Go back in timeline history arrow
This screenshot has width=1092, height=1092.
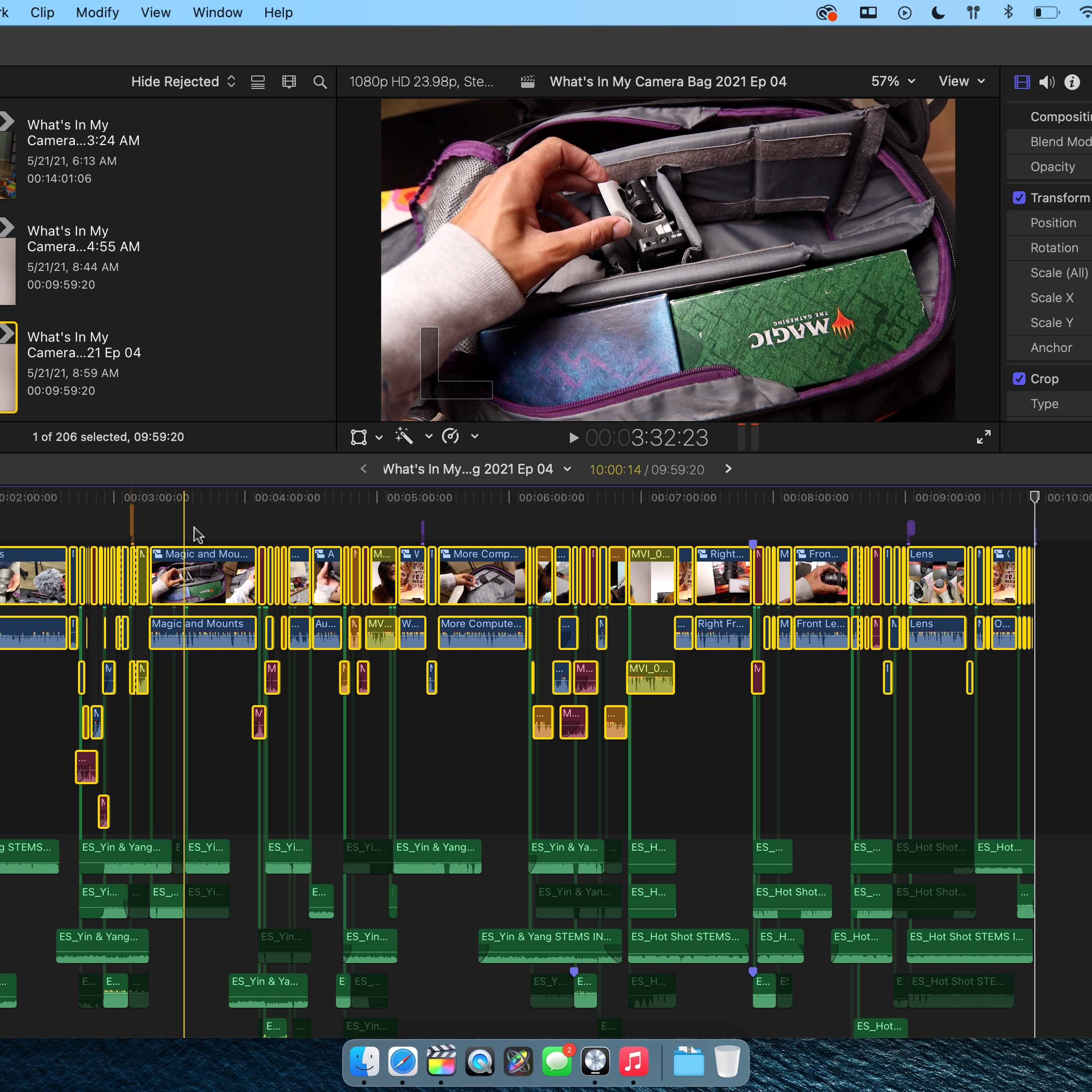point(363,469)
